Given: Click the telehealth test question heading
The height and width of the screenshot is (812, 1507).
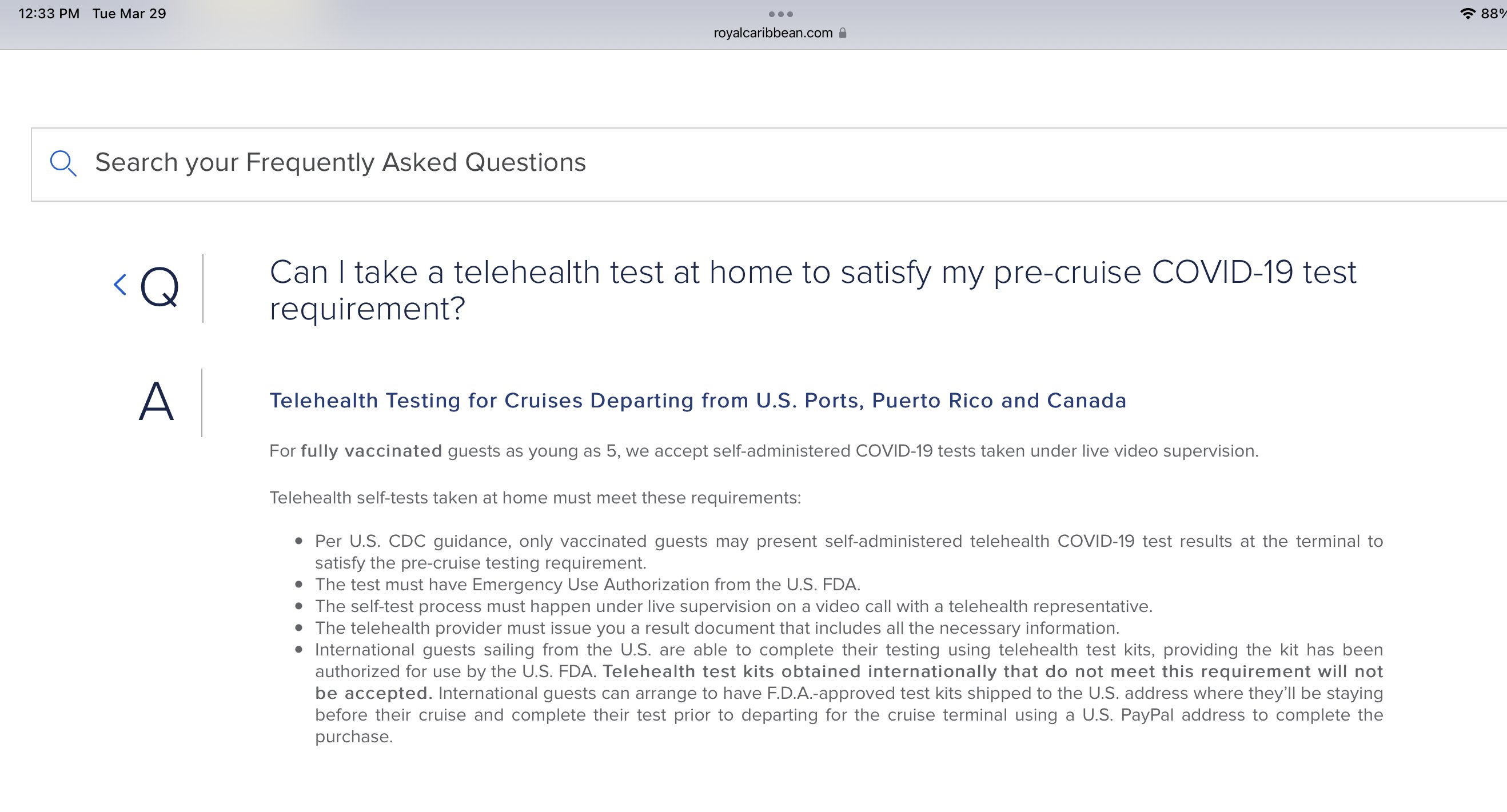Looking at the screenshot, I should click(x=812, y=290).
